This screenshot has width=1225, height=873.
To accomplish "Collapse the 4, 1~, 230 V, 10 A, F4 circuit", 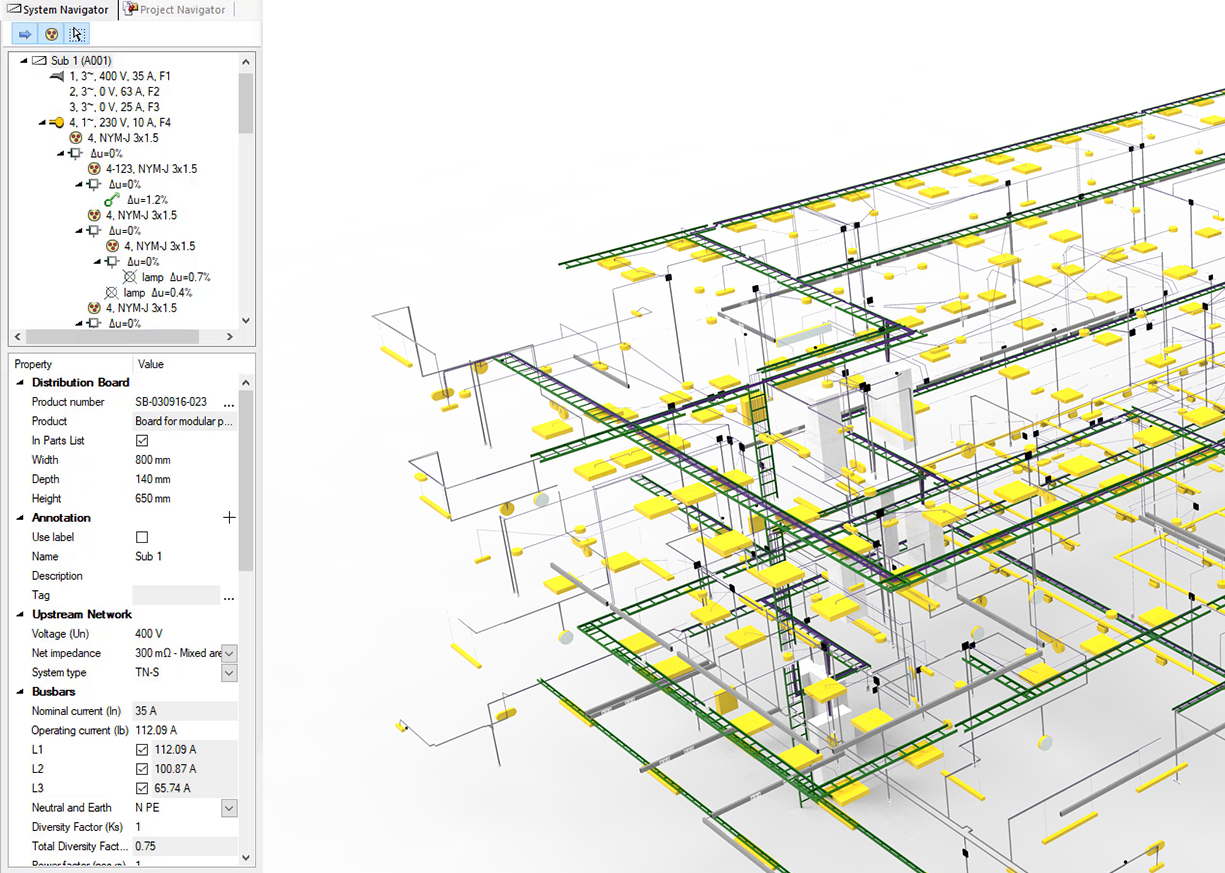I will [x=42, y=123].
